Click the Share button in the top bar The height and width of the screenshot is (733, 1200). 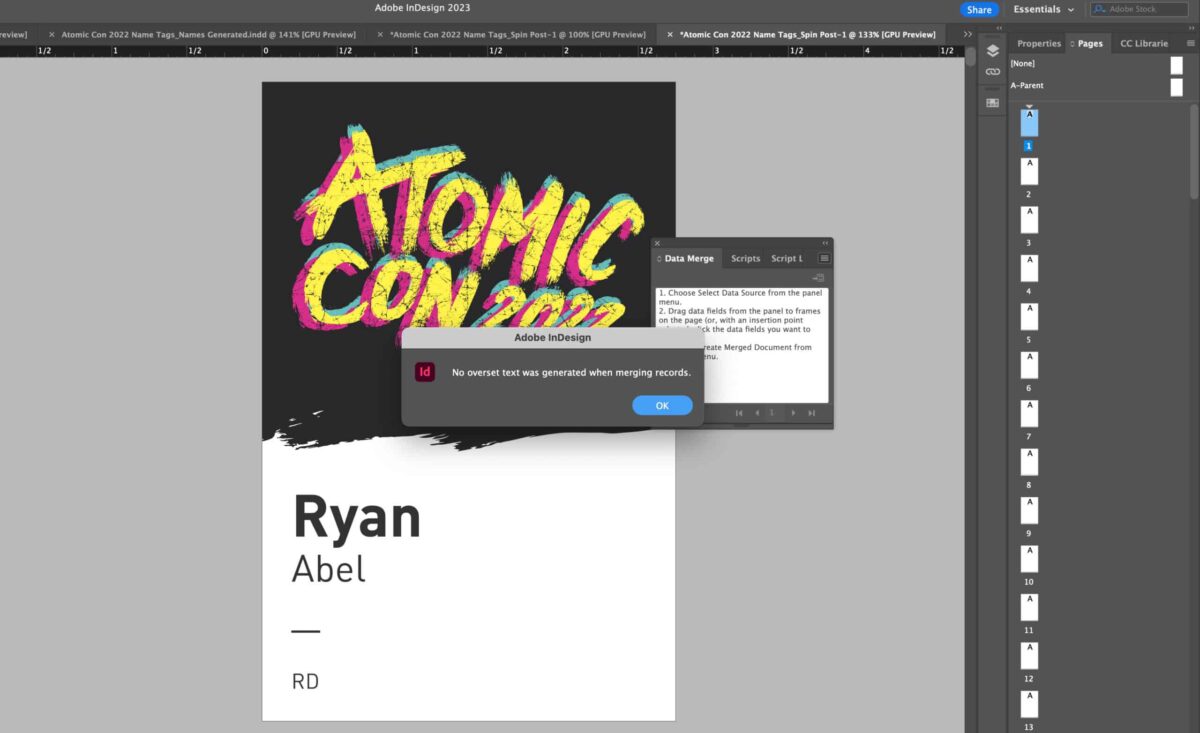(x=978, y=8)
